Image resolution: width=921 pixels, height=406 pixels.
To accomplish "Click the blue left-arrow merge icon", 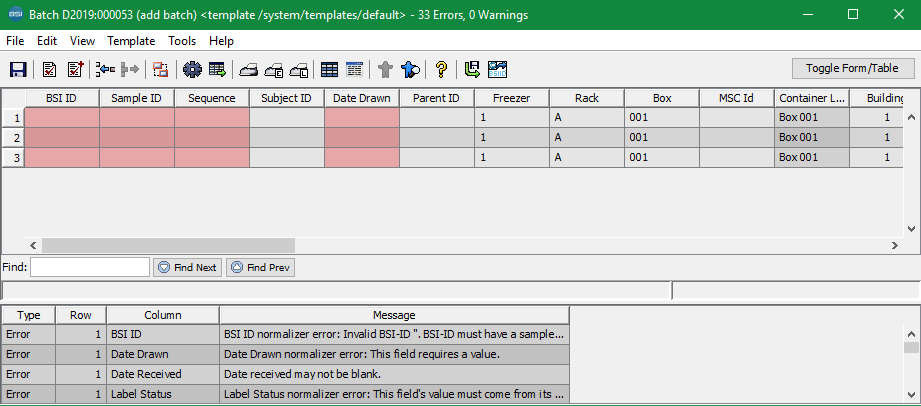I will click(105, 69).
